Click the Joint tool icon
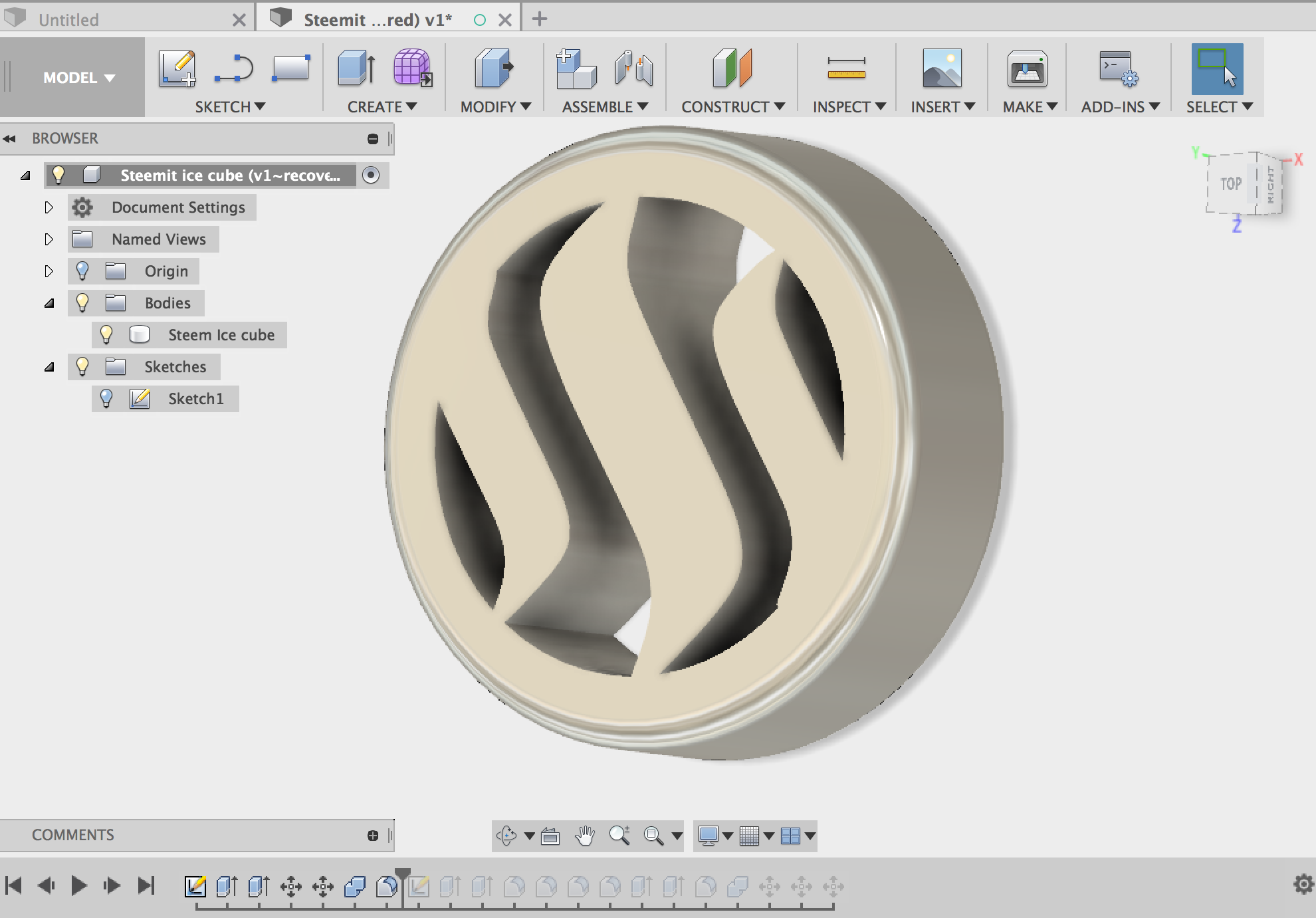The image size is (1316, 918). 633,68
